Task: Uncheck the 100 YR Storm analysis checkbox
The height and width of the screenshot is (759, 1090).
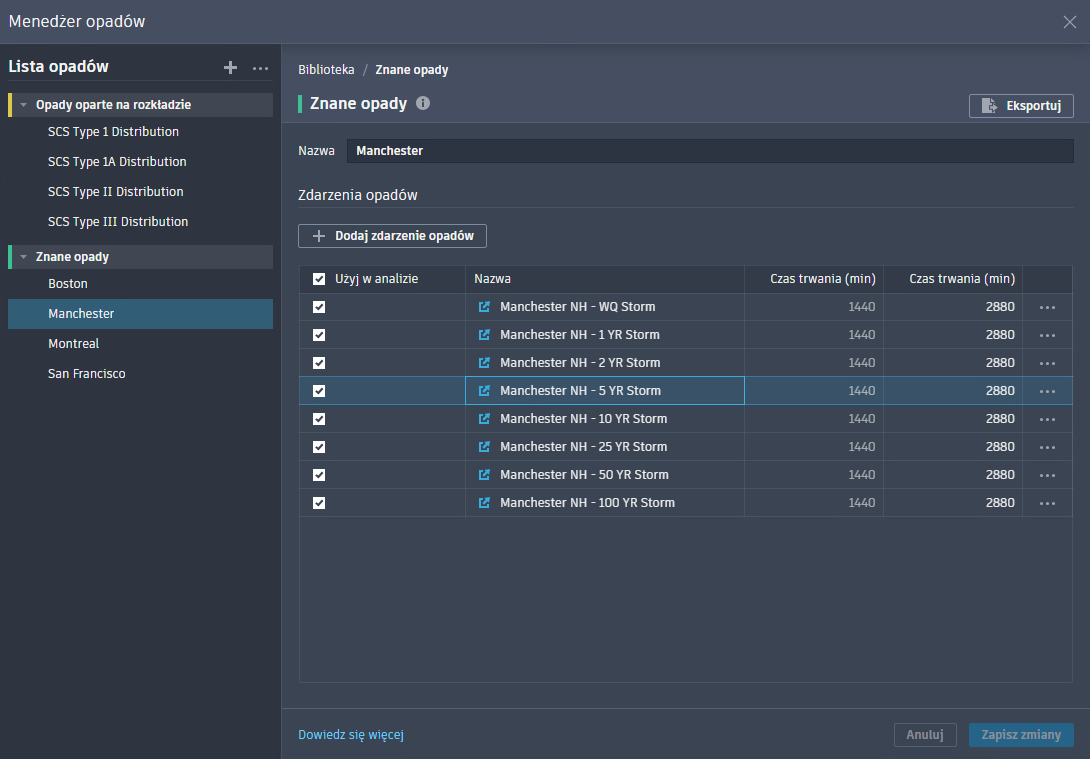Action: click(x=319, y=503)
